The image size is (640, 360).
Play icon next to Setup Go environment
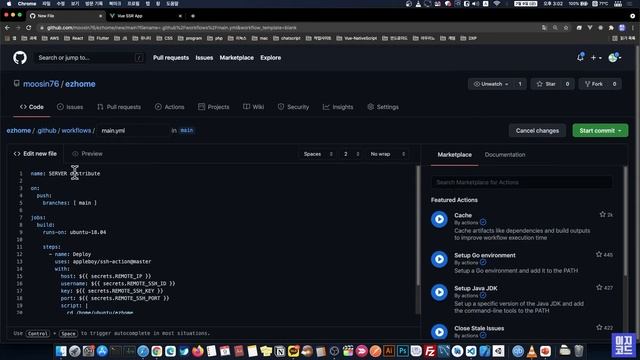coord(439,259)
